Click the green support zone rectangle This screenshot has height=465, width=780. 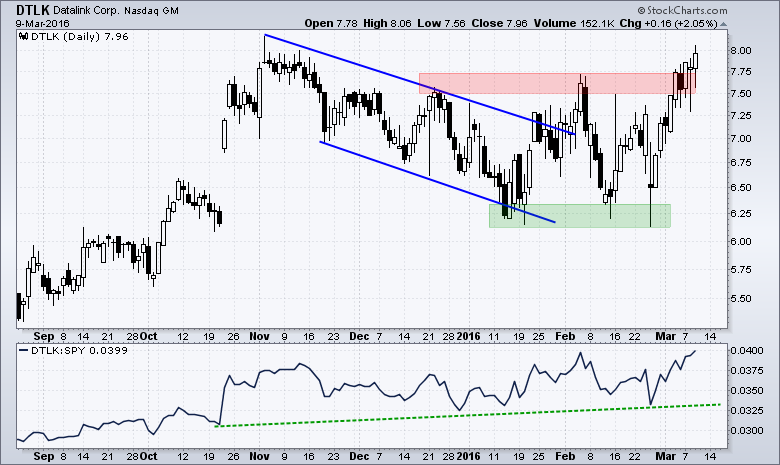click(x=580, y=216)
